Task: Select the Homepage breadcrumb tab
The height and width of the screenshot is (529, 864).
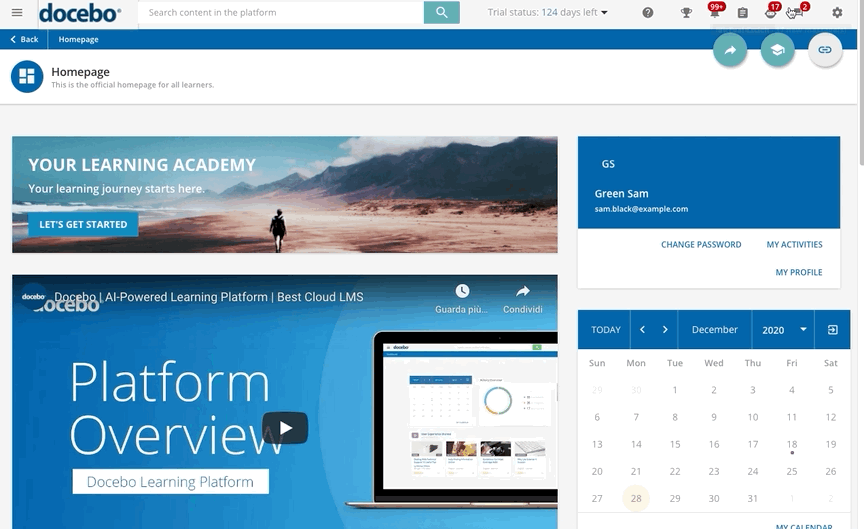Action: click(x=78, y=40)
